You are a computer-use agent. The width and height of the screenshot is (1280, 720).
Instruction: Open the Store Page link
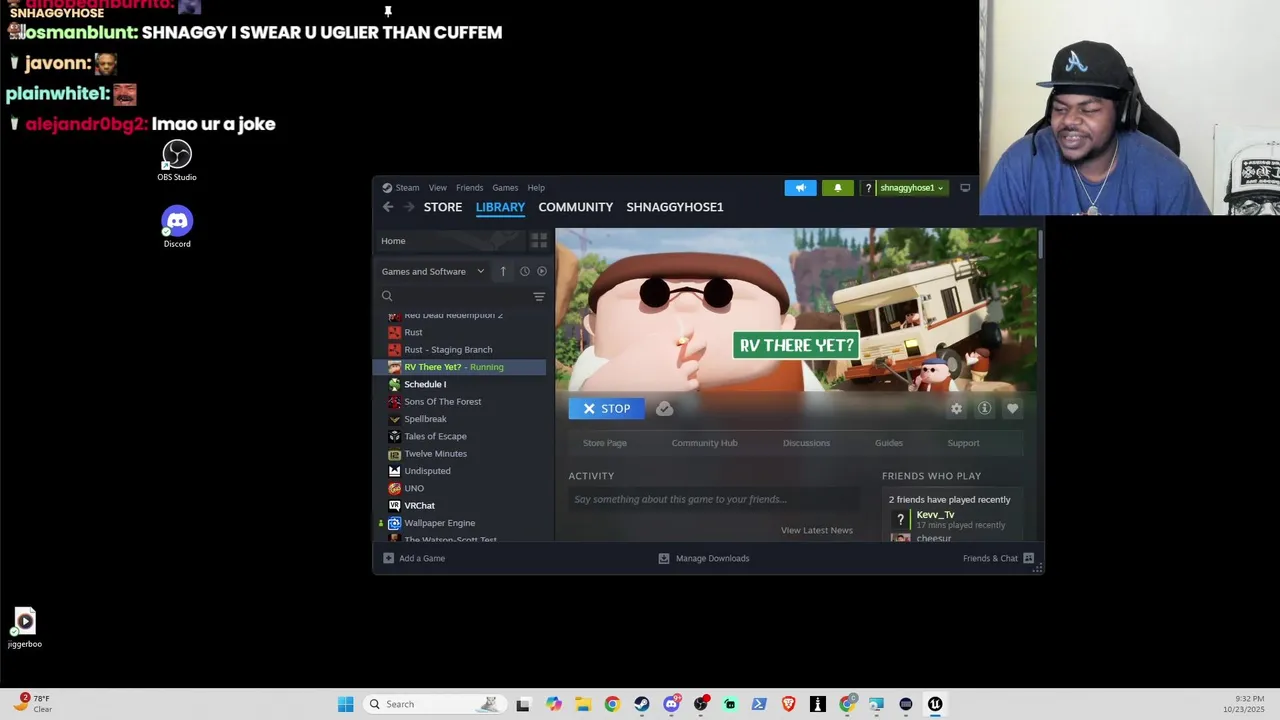(605, 443)
